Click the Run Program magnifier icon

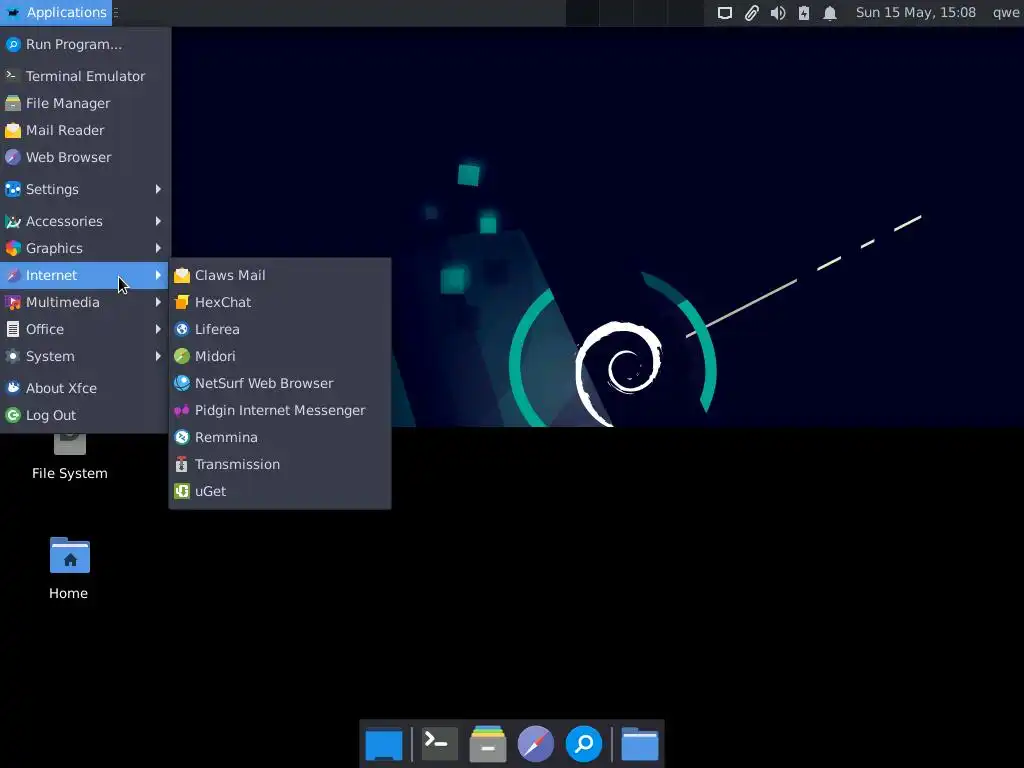[12, 44]
